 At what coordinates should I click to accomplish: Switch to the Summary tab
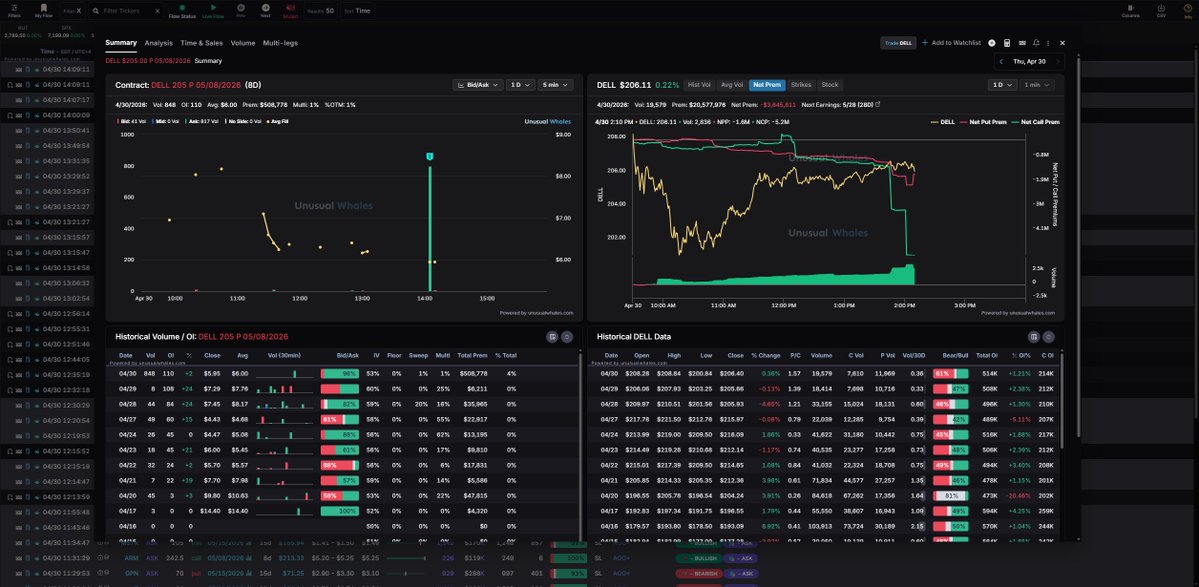121,43
